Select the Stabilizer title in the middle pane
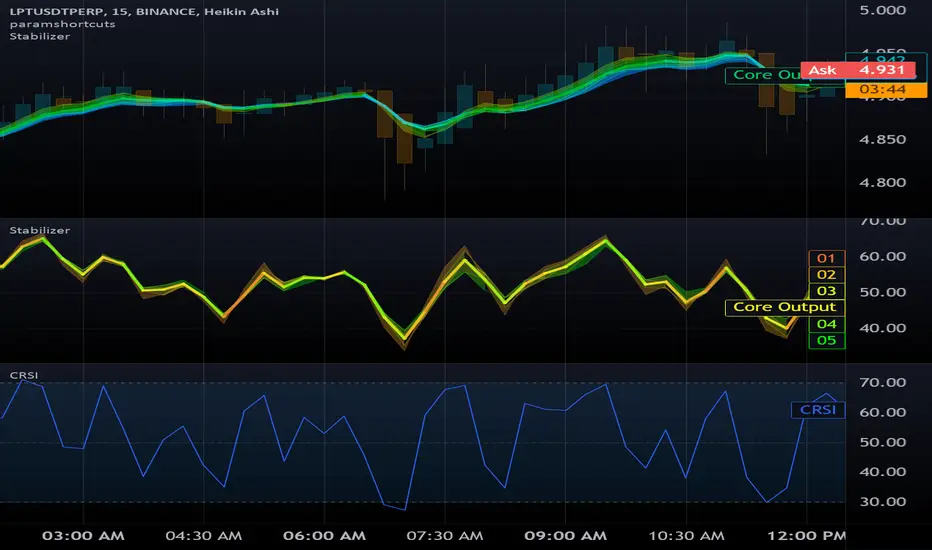The image size is (932, 550). [32, 231]
